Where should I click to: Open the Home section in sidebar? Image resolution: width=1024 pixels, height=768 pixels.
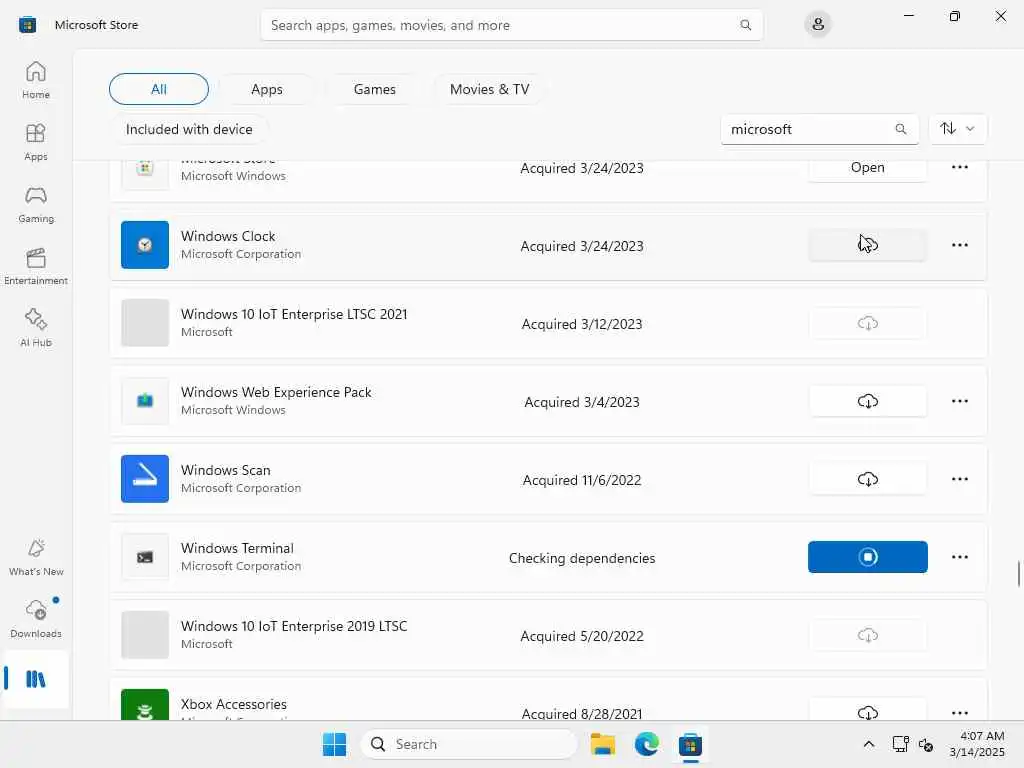36,80
